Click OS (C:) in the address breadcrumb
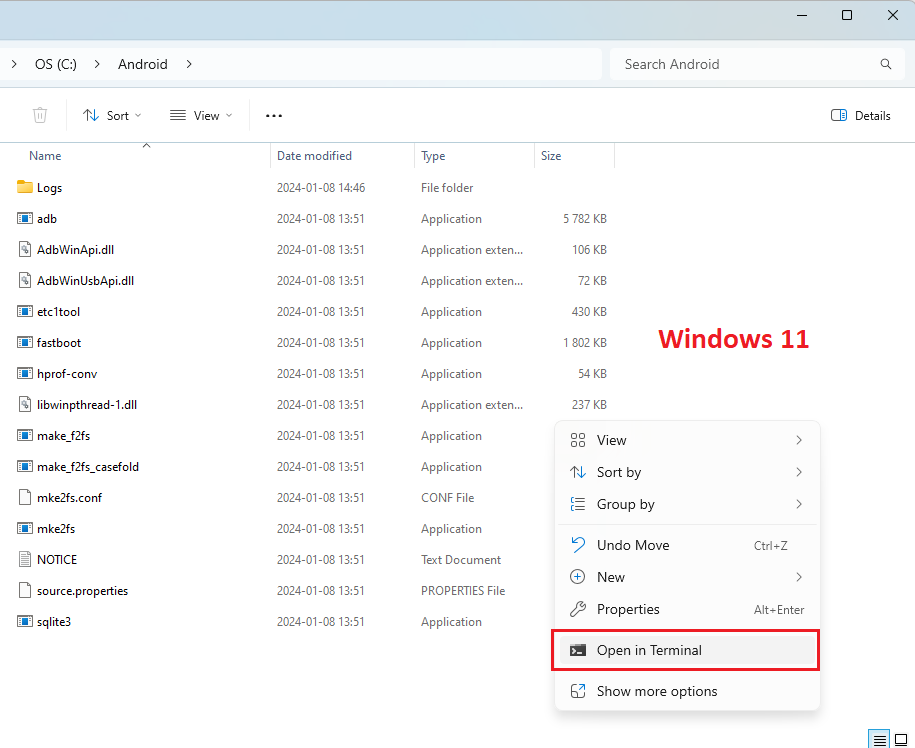This screenshot has height=748, width=915. [55, 64]
